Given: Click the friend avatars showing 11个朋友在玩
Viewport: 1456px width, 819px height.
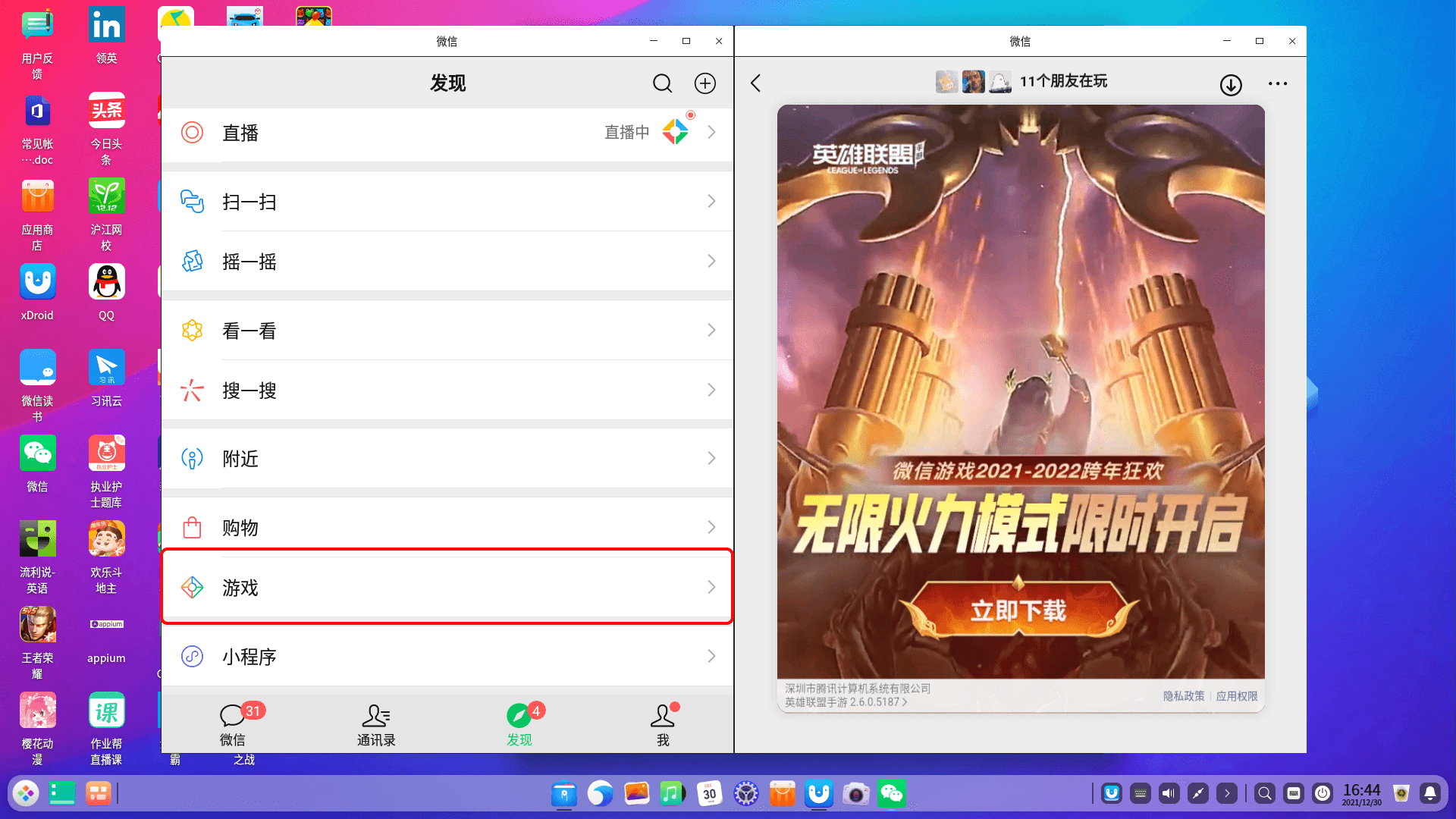Looking at the screenshot, I should coord(974,81).
